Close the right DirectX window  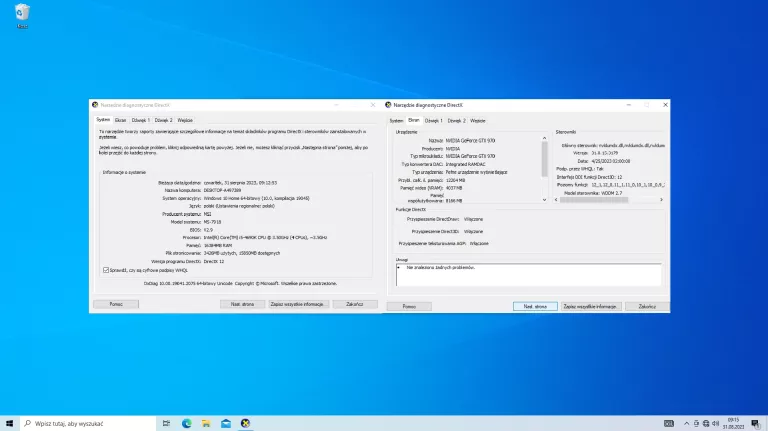click(x=665, y=105)
